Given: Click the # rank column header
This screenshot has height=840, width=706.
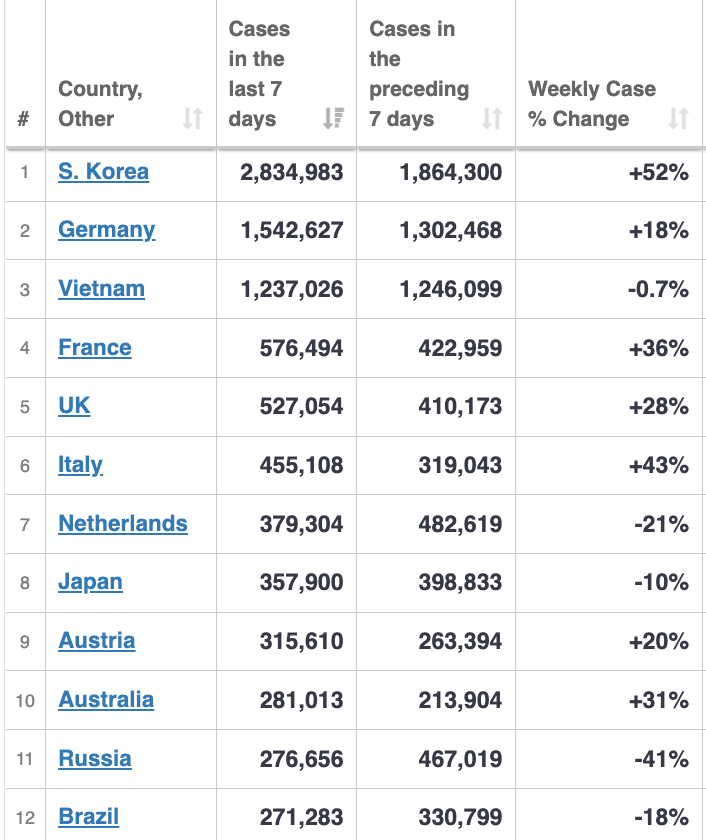Looking at the screenshot, I should (24, 119).
